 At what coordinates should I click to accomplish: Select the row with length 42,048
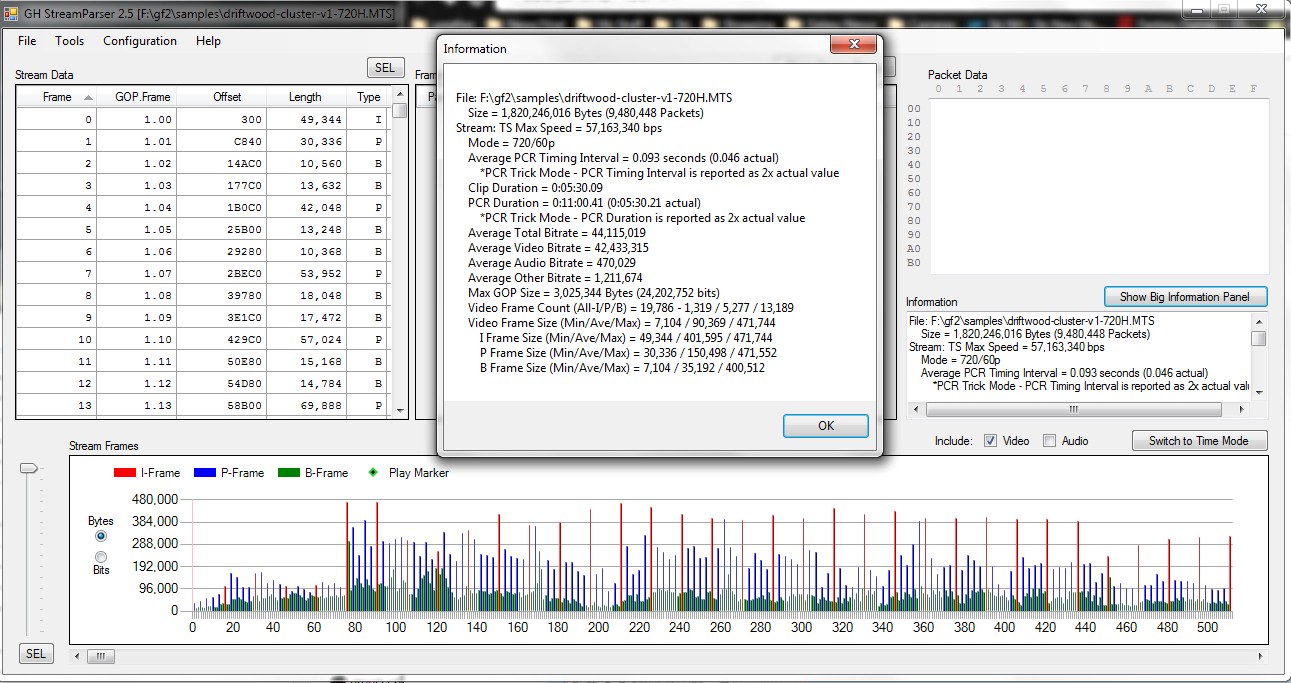(x=204, y=208)
